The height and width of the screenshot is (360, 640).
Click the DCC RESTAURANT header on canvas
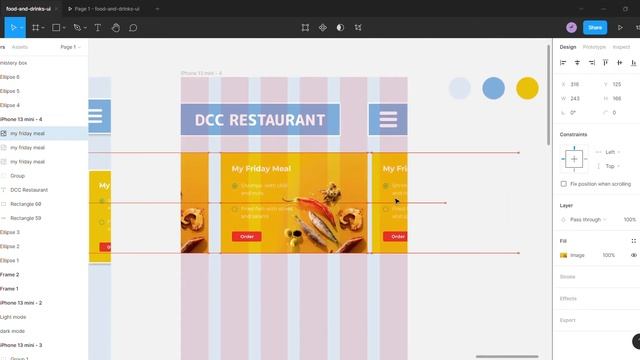pos(260,120)
